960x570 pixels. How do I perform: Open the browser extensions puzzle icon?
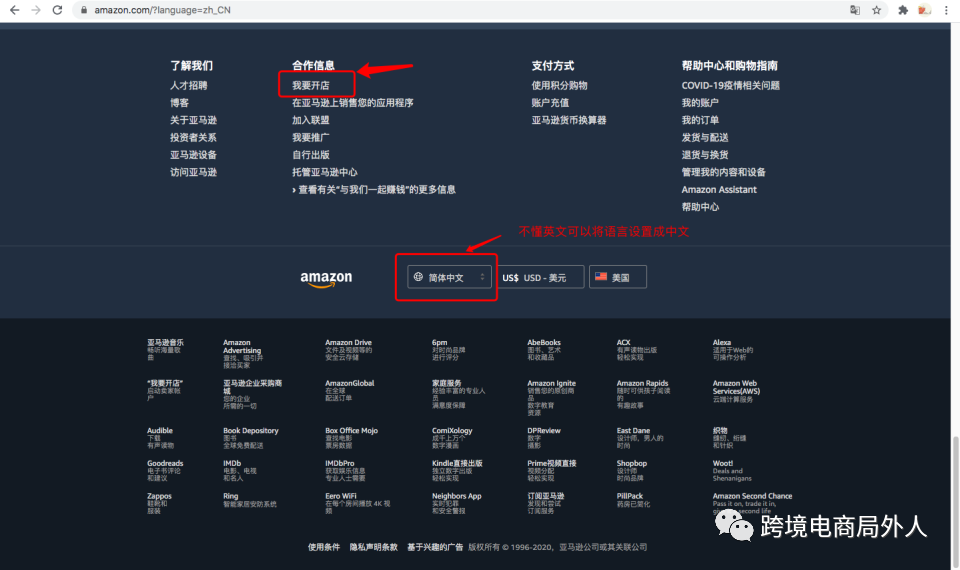point(902,10)
